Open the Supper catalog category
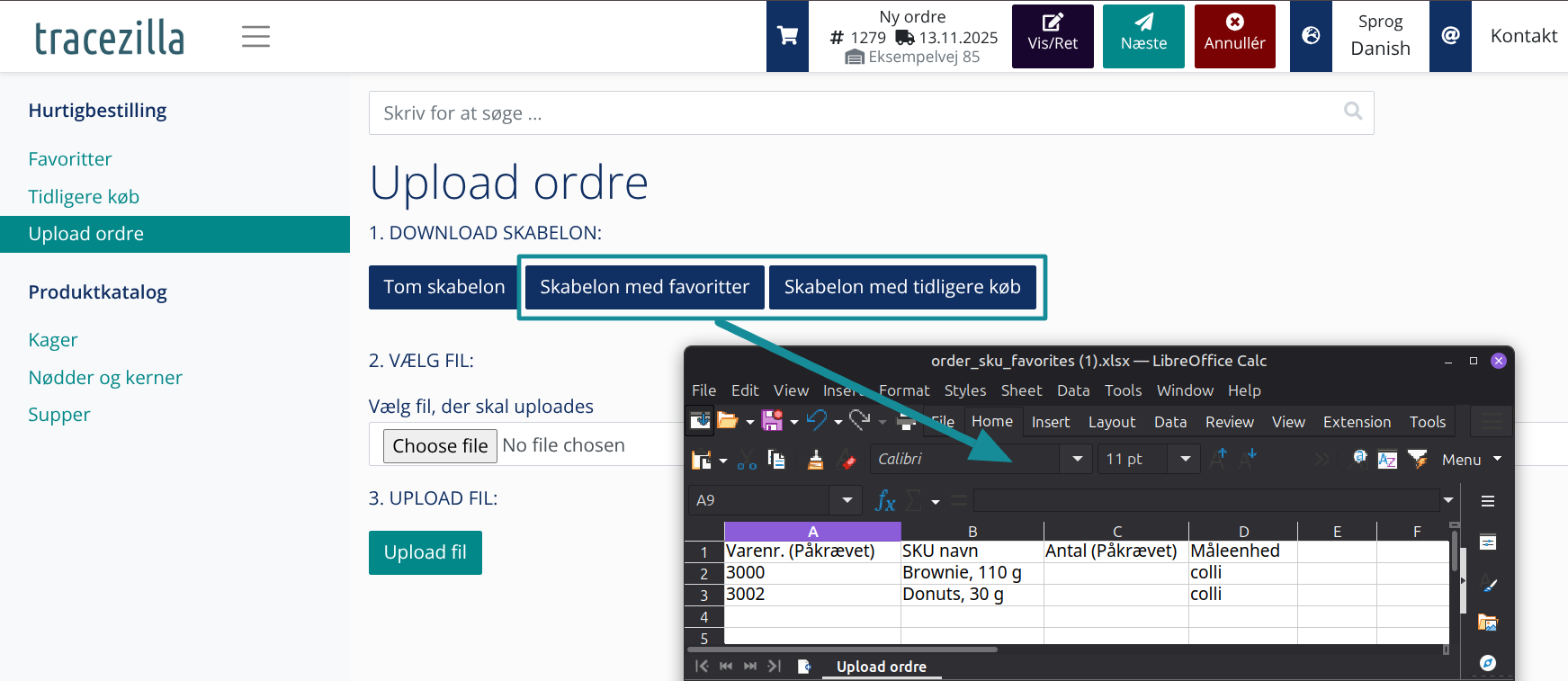Viewport: 1568px width, 681px height. point(59,415)
